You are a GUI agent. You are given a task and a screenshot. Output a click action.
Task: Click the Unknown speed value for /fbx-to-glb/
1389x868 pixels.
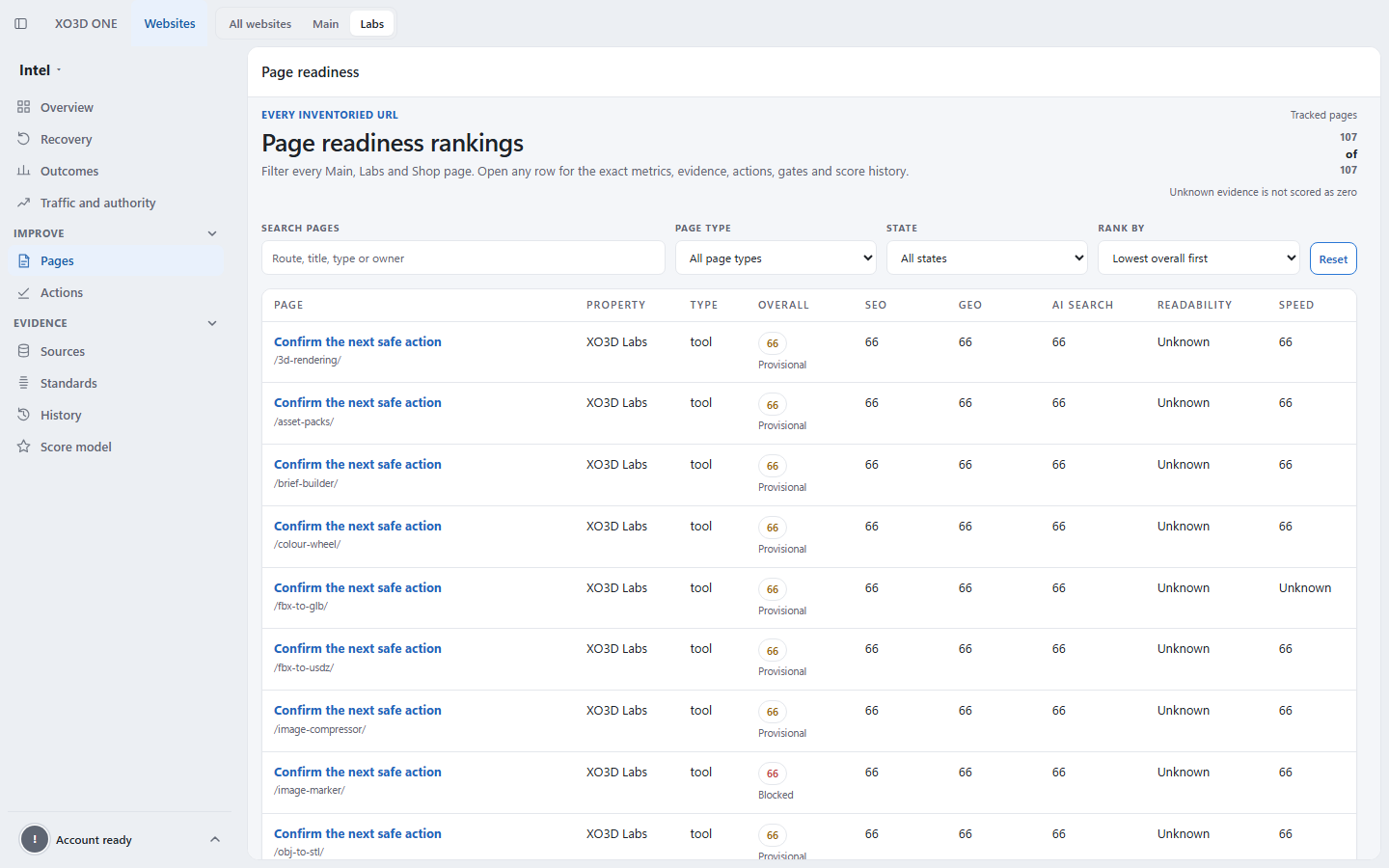1305,587
